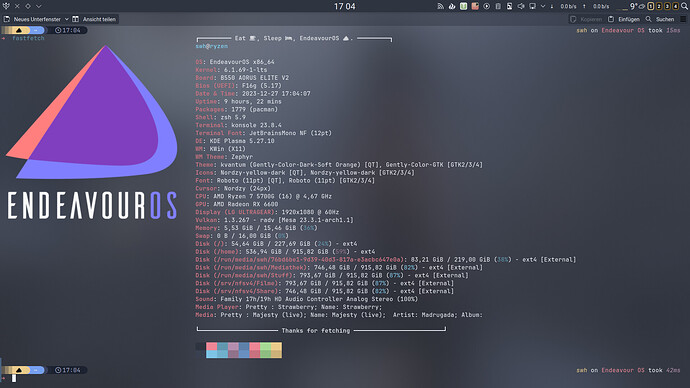Expand the hidden system tray icons arrow
Image resolution: width=690 pixels, height=388 pixels.
coord(543,6)
